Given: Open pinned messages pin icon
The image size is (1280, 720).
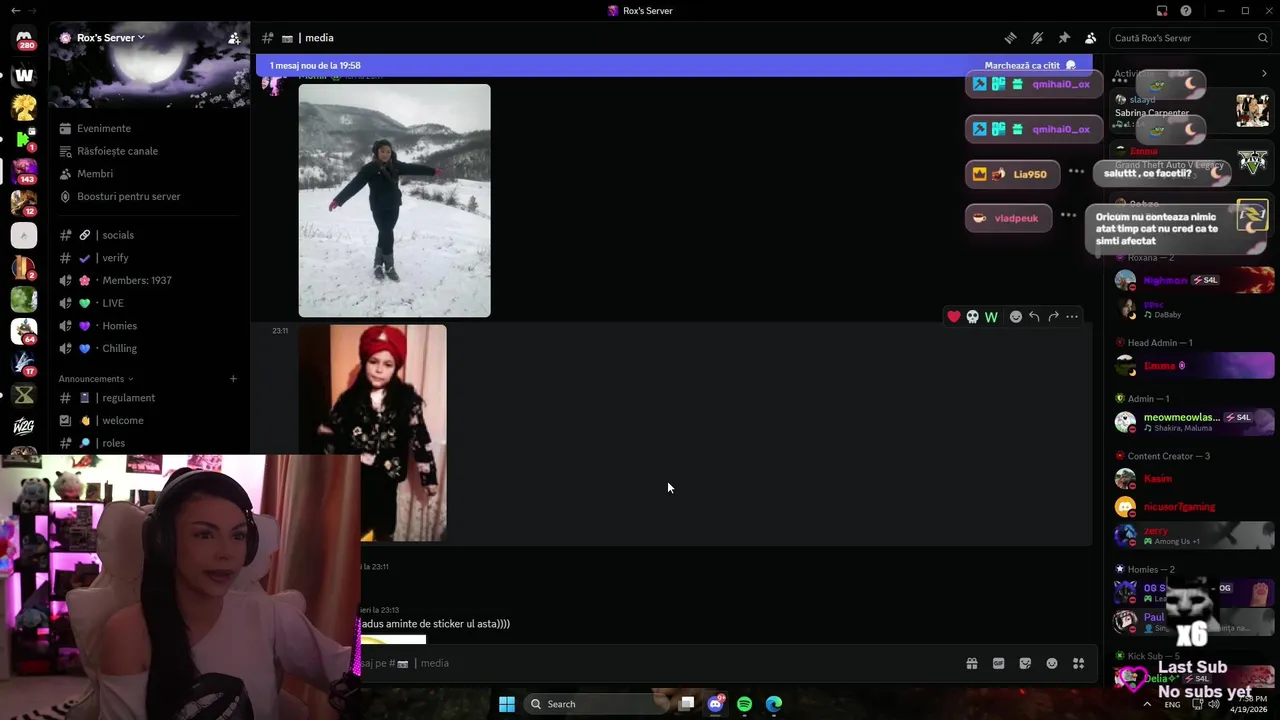Looking at the screenshot, I should [1064, 38].
